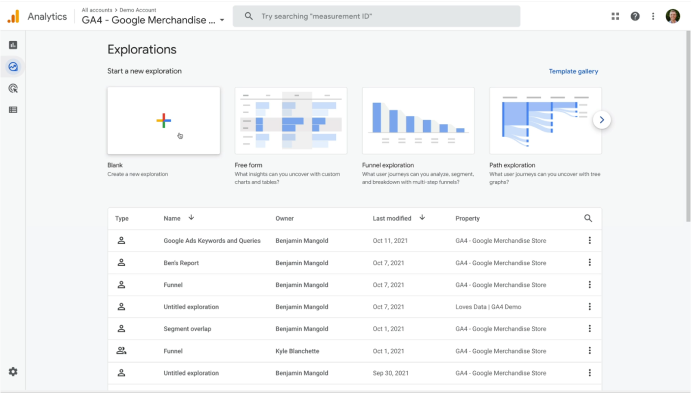This screenshot has width=691, height=393.
Task: Click the Type column header
Action: pos(122,219)
